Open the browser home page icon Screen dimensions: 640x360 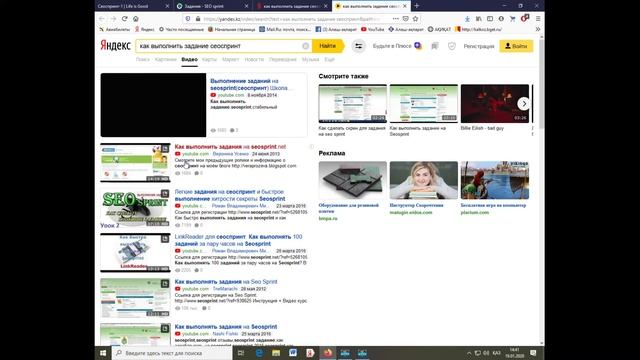pyautogui.click(x=136, y=19)
